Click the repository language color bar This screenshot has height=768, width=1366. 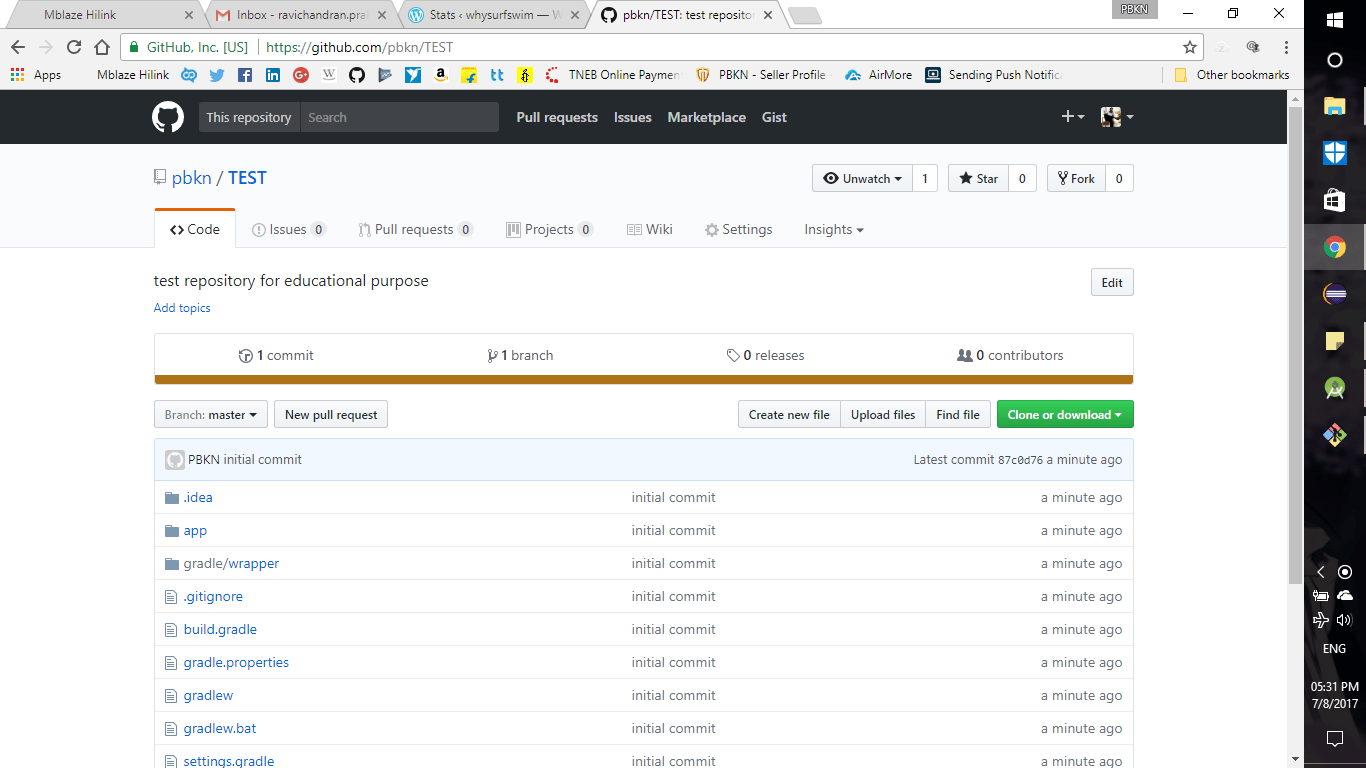[x=643, y=380]
